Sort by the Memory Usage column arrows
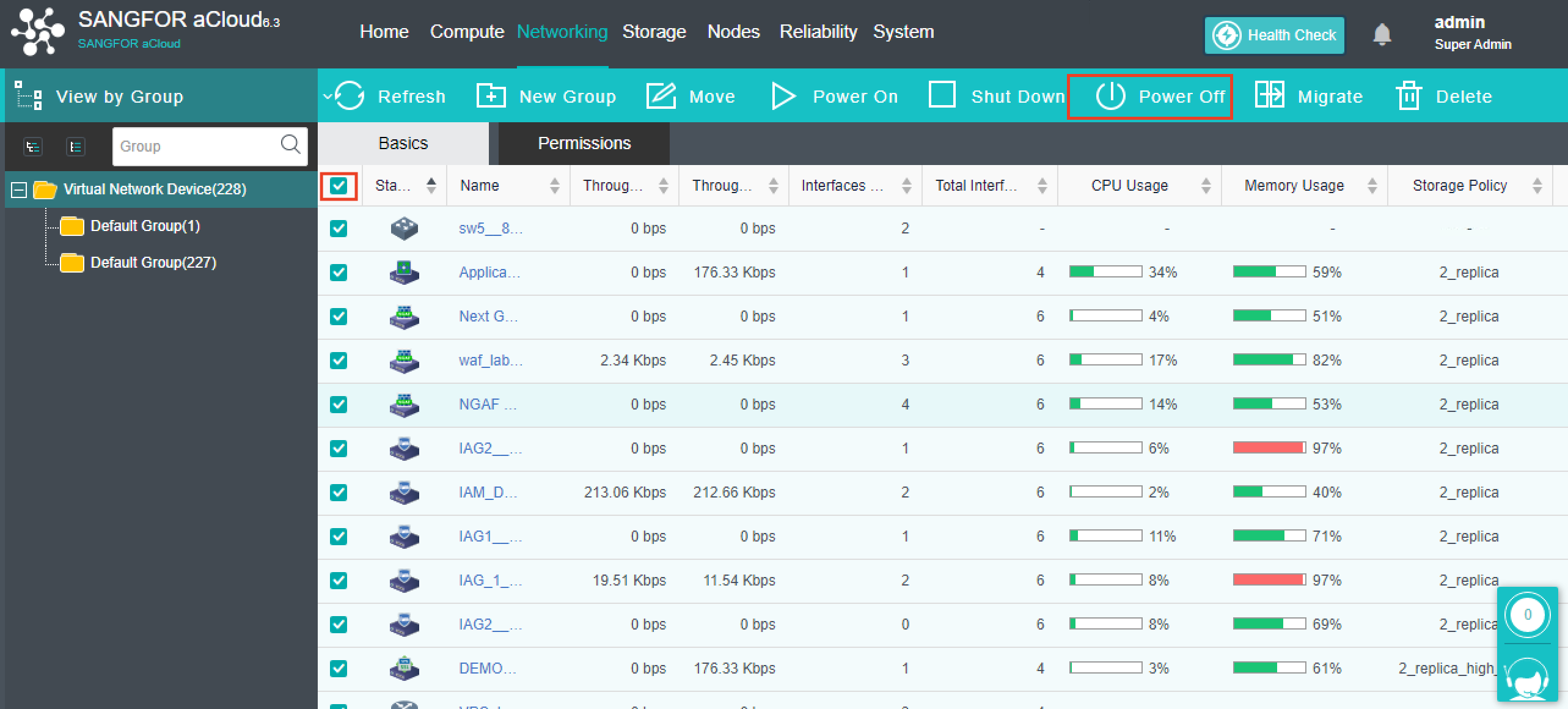The height and width of the screenshot is (709, 1568). [1372, 186]
